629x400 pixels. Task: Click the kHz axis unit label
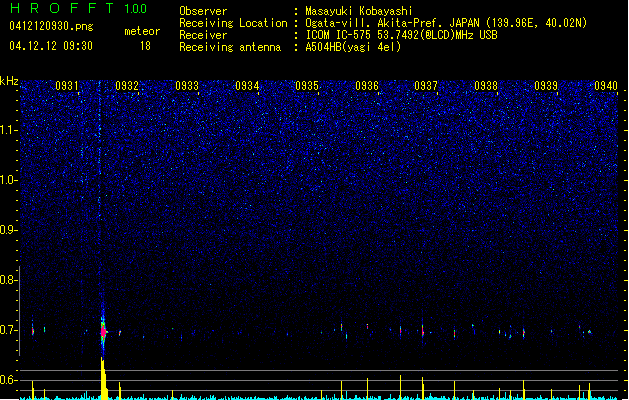click(9, 81)
